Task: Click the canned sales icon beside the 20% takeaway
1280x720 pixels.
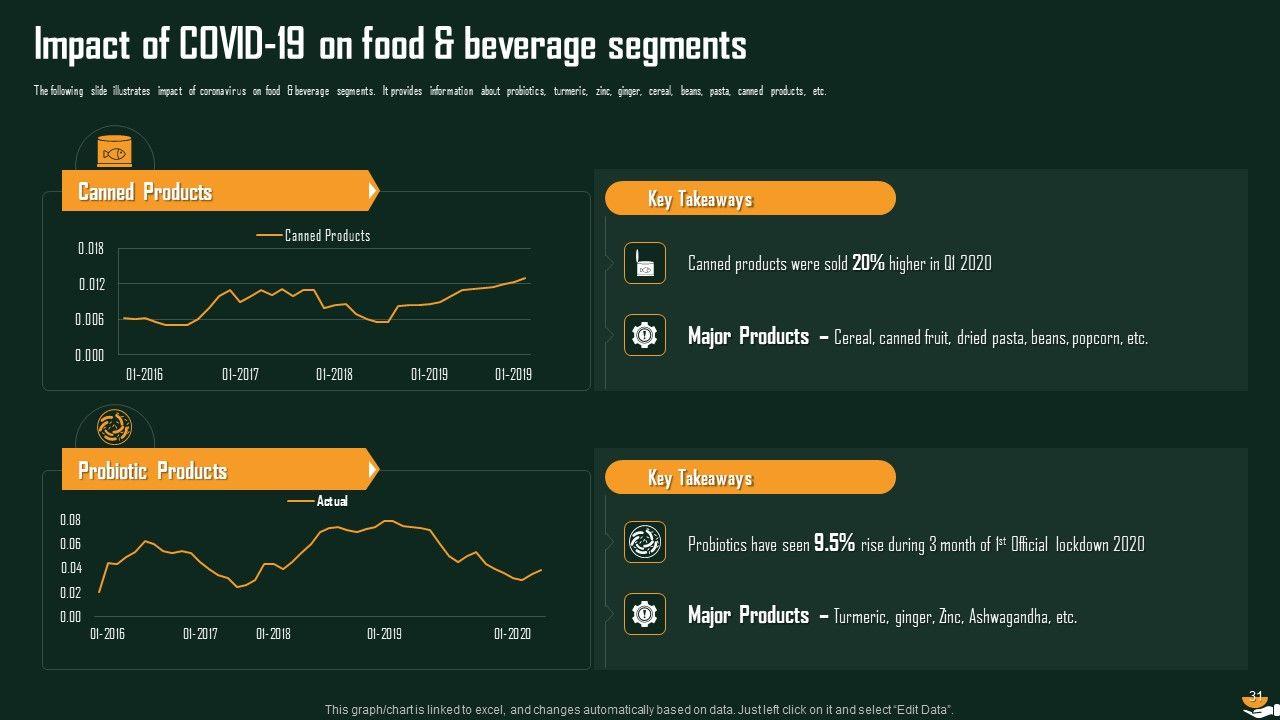Action: [645, 263]
